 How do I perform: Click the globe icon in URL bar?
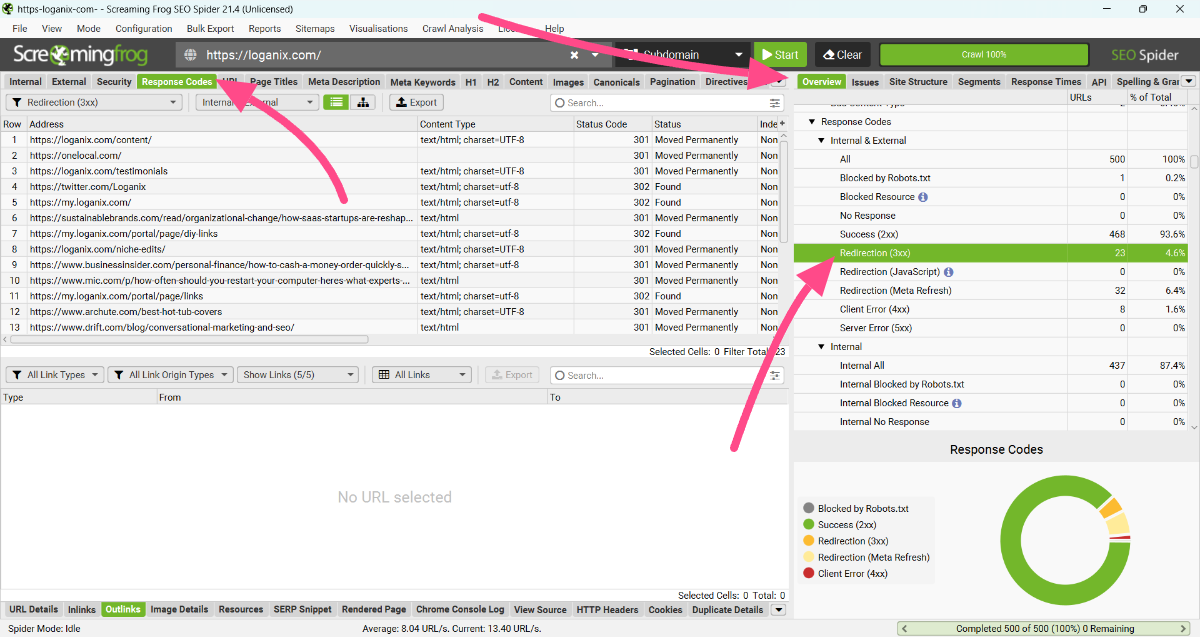click(191, 55)
